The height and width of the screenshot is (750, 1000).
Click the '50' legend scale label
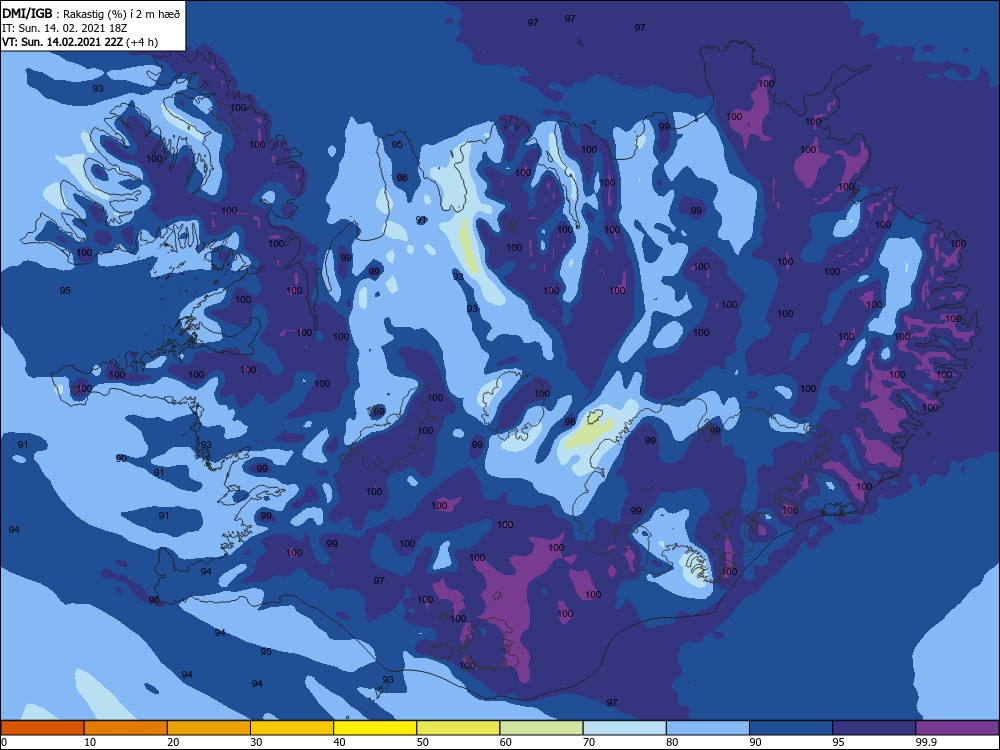(423, 742)
